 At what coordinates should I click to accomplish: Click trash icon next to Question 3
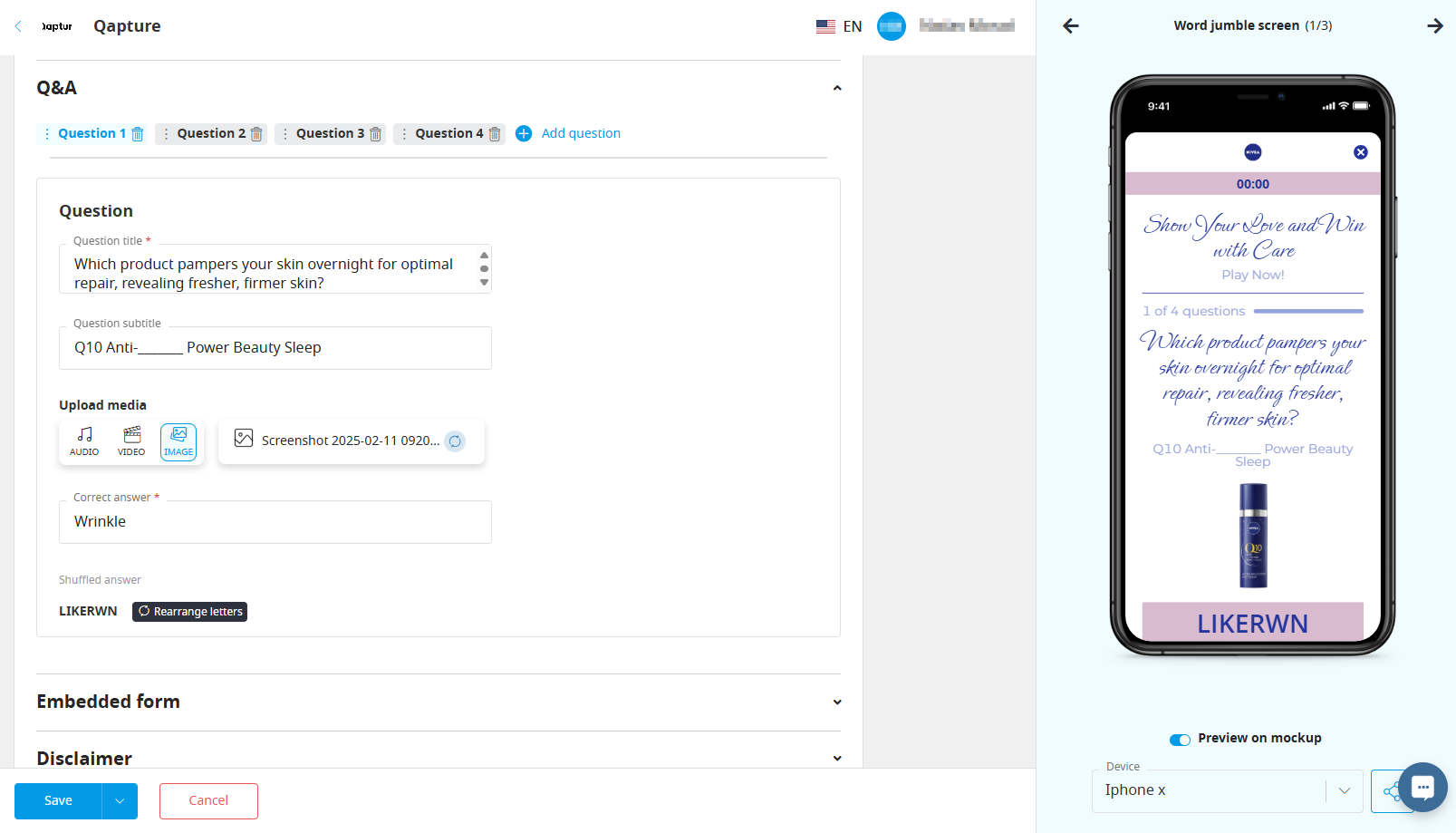pos(375,134)
